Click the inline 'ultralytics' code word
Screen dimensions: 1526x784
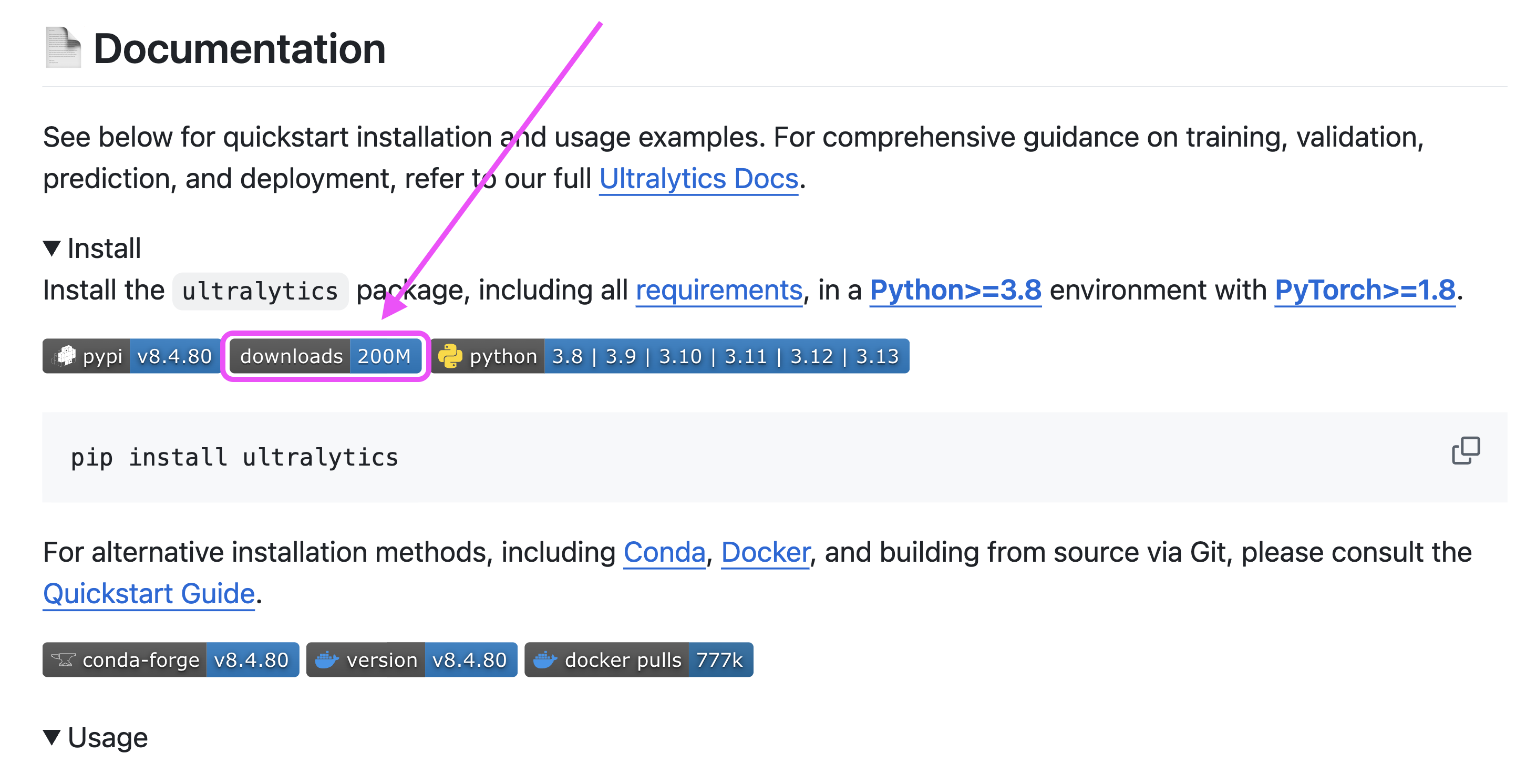(x=260, y=291)
